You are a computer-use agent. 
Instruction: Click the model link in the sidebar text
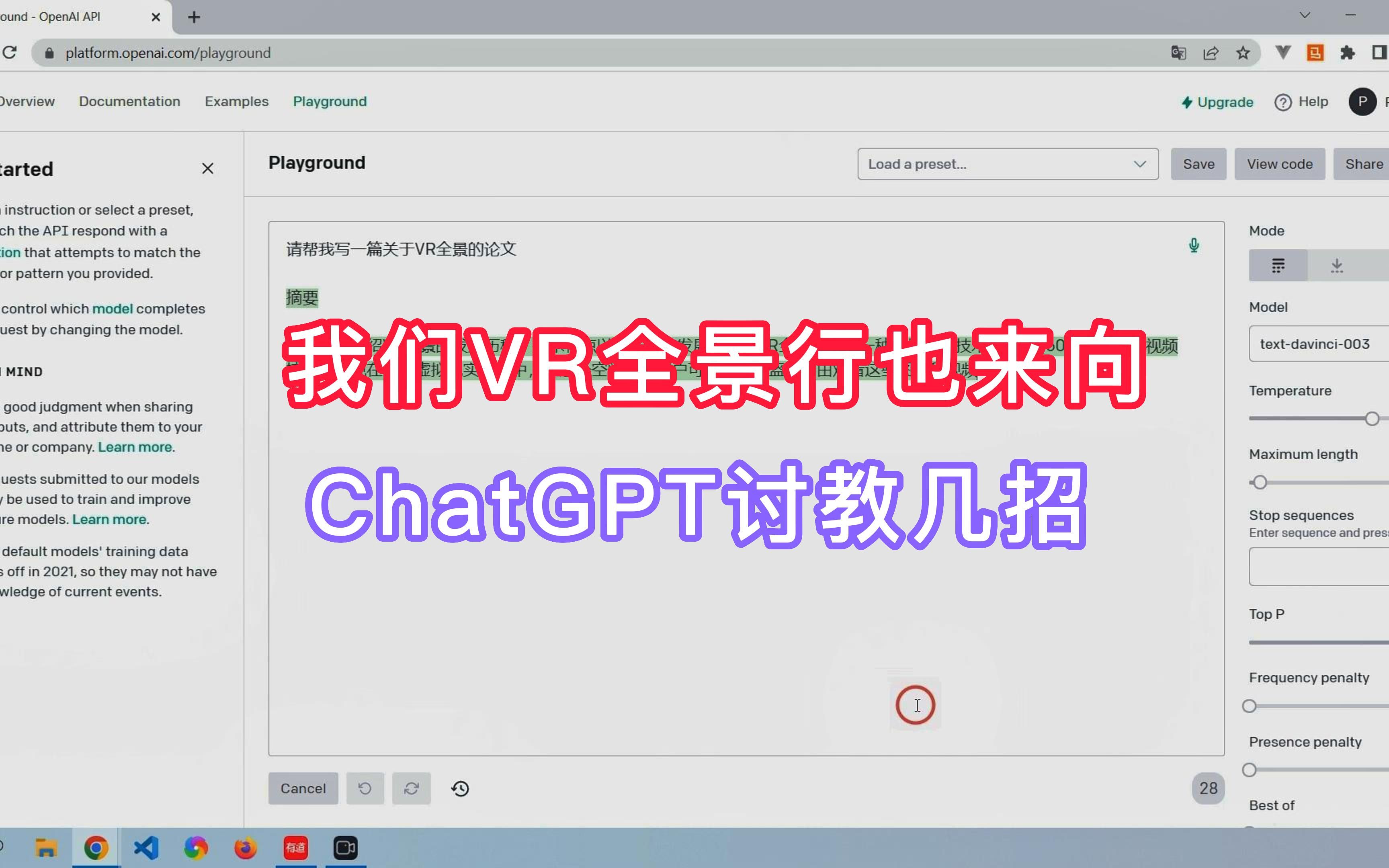(x=113, y=308)
